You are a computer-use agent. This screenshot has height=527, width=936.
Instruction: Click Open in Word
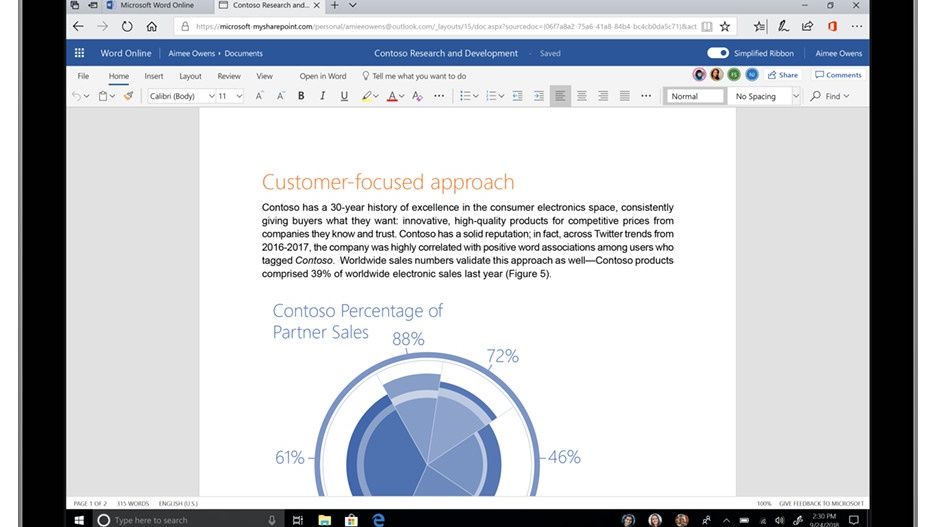click(x=323, y=76)
